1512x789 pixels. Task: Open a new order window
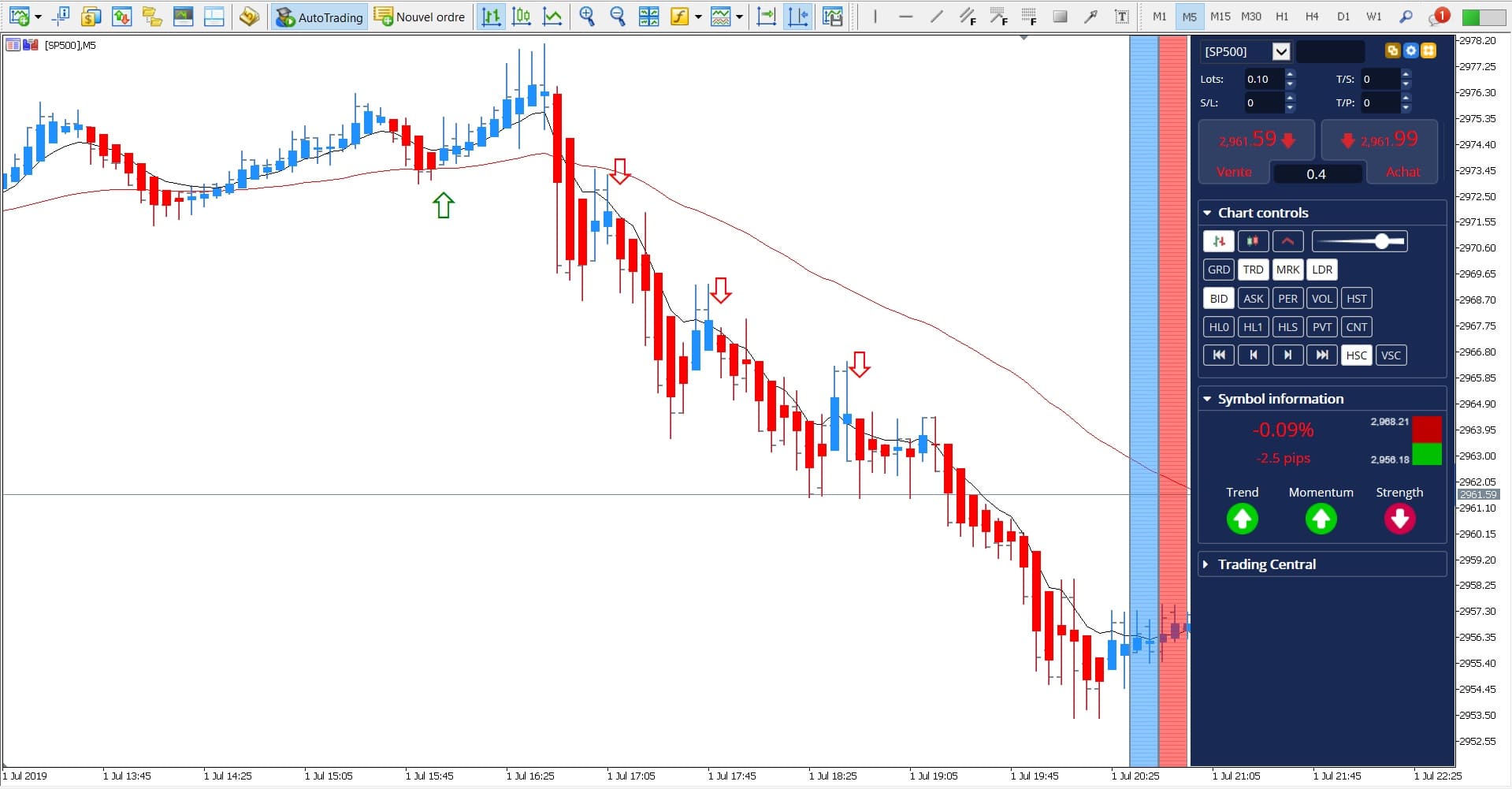pos(420,17)
